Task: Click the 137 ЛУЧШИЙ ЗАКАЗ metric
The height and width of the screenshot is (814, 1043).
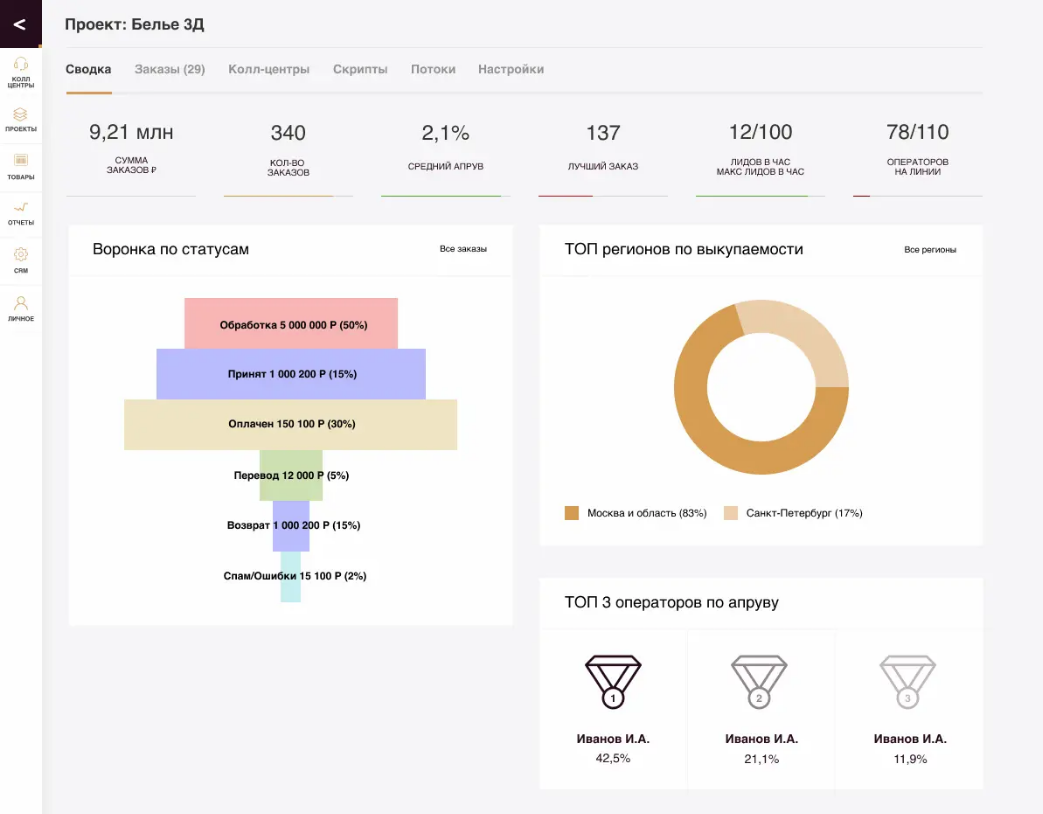Action: pyautogui.click(x=603, y=149)
